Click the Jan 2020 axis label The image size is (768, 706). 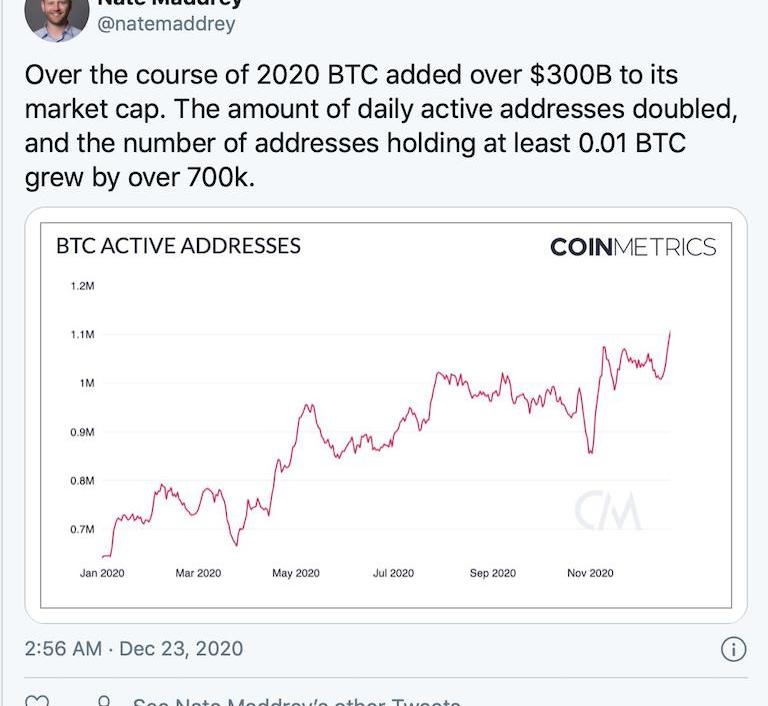[x=102, y=573]
